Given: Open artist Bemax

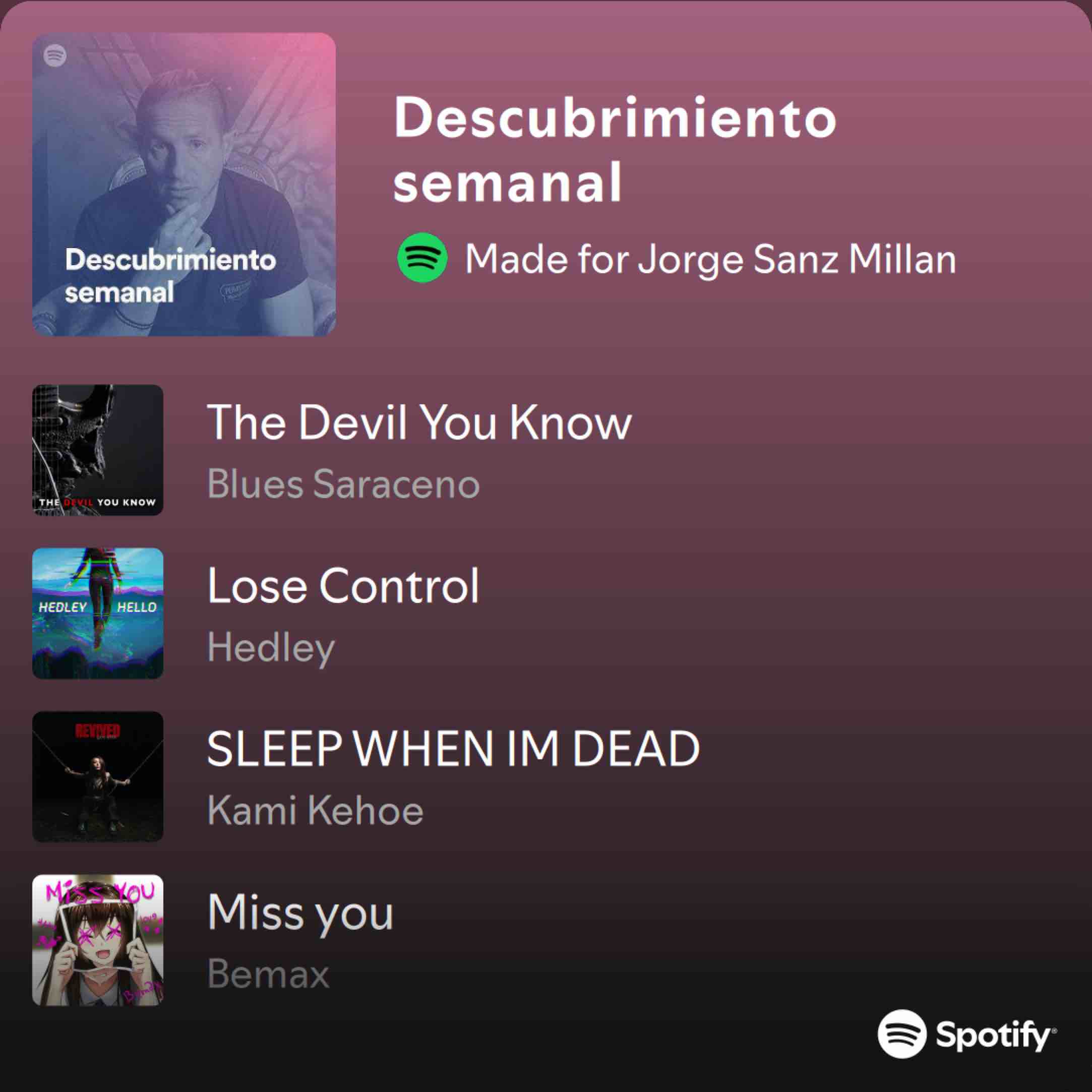Looking at the screenshot, I should tap(269, 974).
